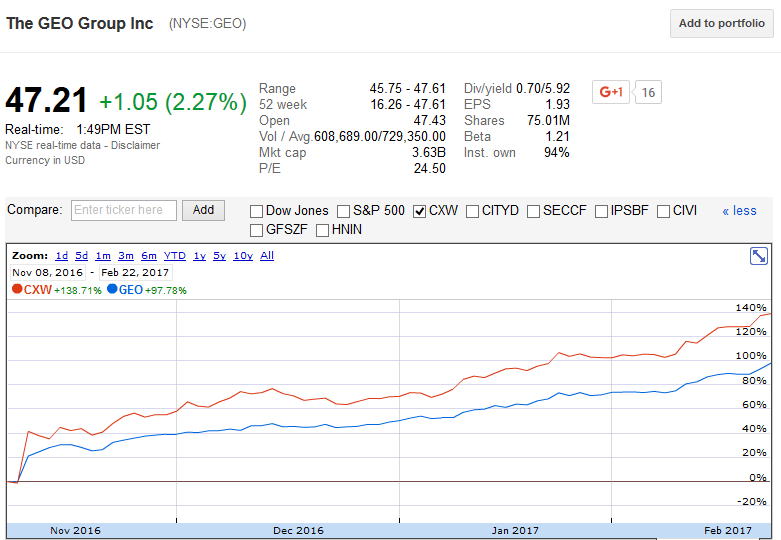This screenshot has height=540, width=781.
Task: Toggle the IPSBF comparison checkbox
Action: coord(601,211)
